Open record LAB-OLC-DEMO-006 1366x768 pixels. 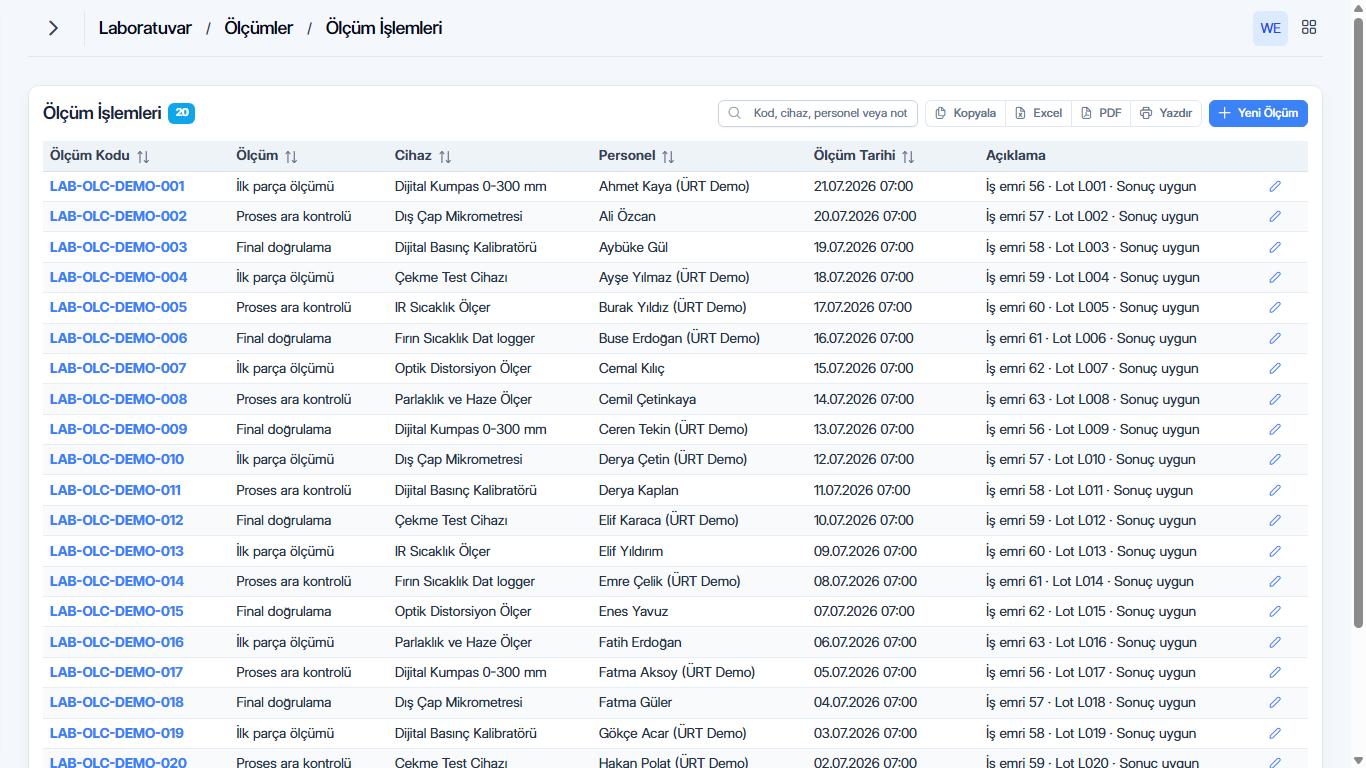pos(118,338)
